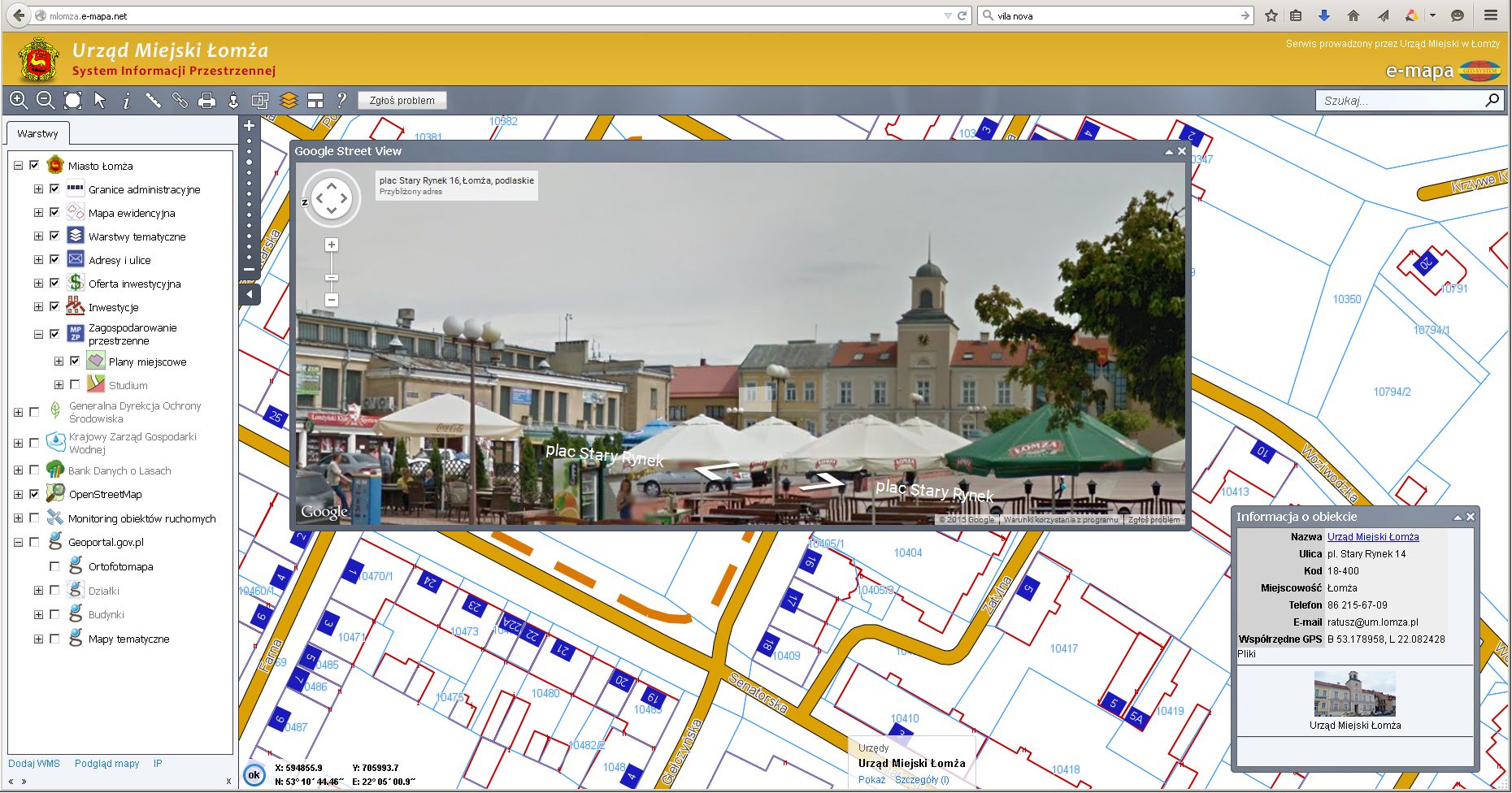Toggle the orange layers panel icon
Viewport: 1512px width, 793px height.
click(x=289, y=100)
